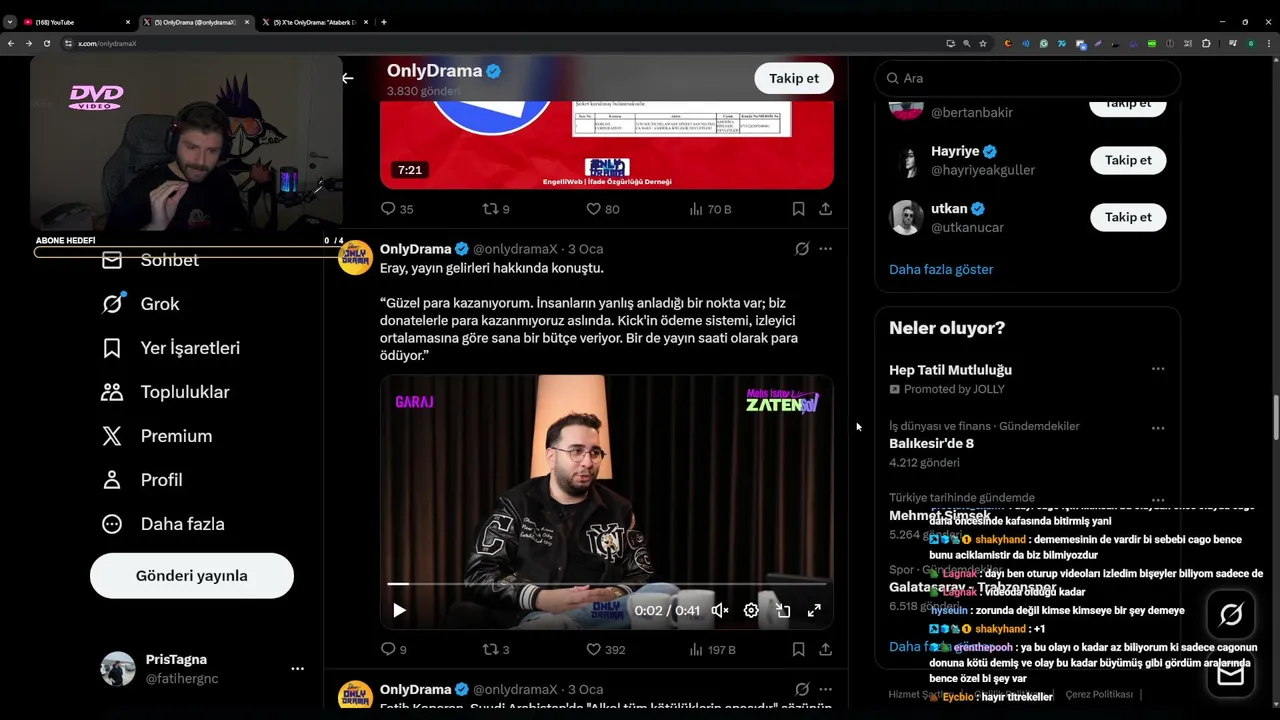This screenshot has width=1280, height=720.
Task: Open Chrome three-dot menu
Action: click(1268, 43)
